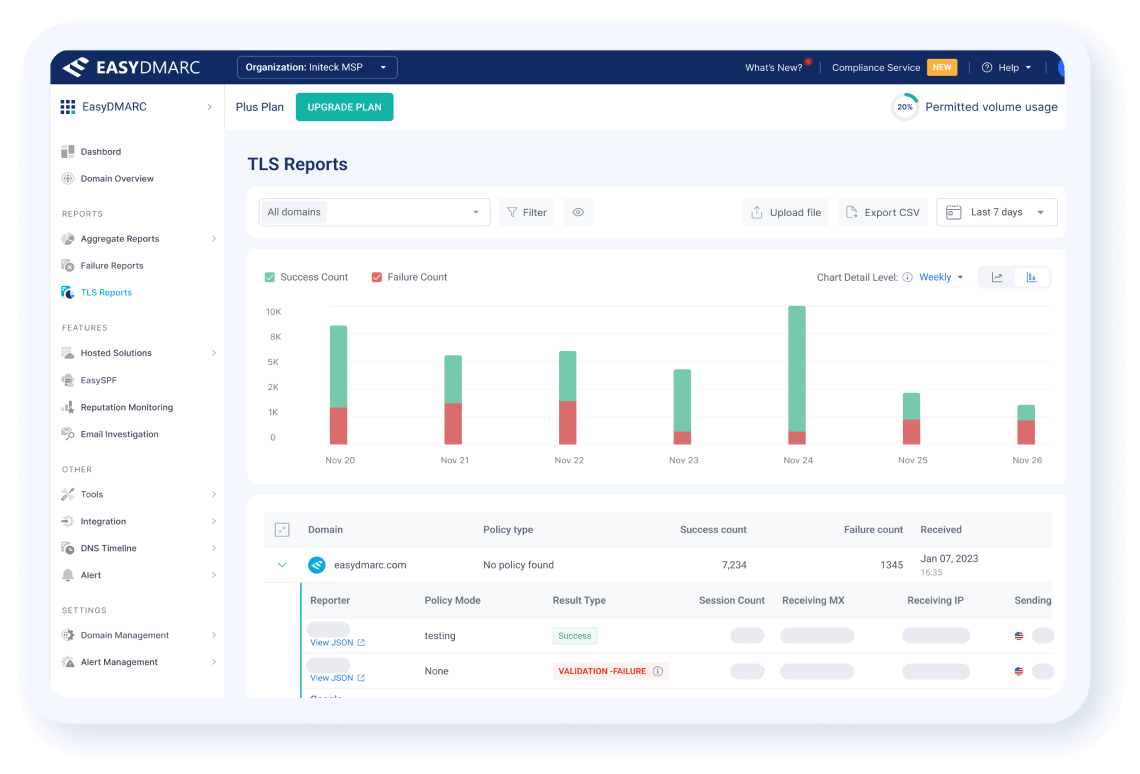The height and width of the screenshot is (774, 1140).
Task: Click the UPGRADE PLAN button
Action: [x=345, y=107]
